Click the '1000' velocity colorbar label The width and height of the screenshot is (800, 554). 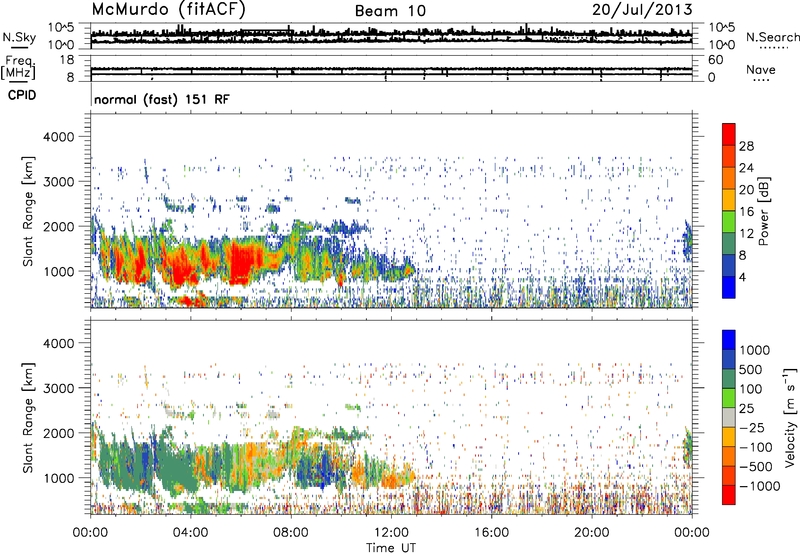click(x=755, y=350)
